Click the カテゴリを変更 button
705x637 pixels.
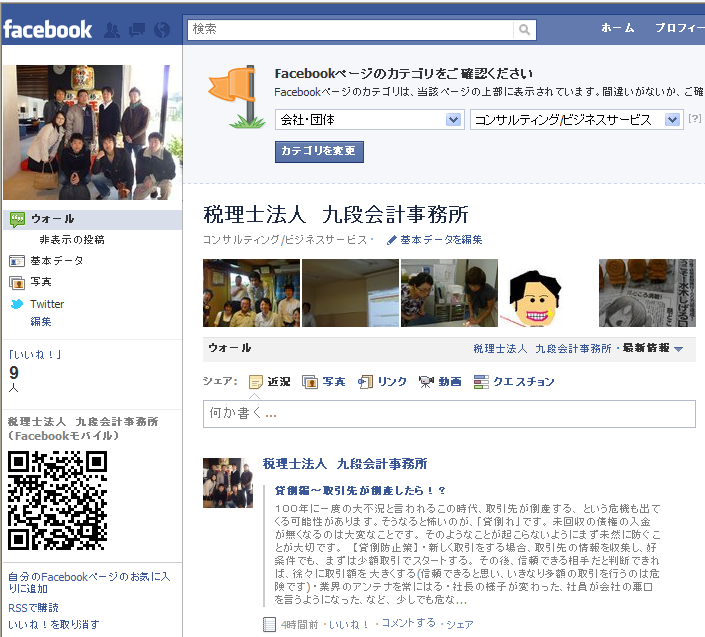pos(319,151)
